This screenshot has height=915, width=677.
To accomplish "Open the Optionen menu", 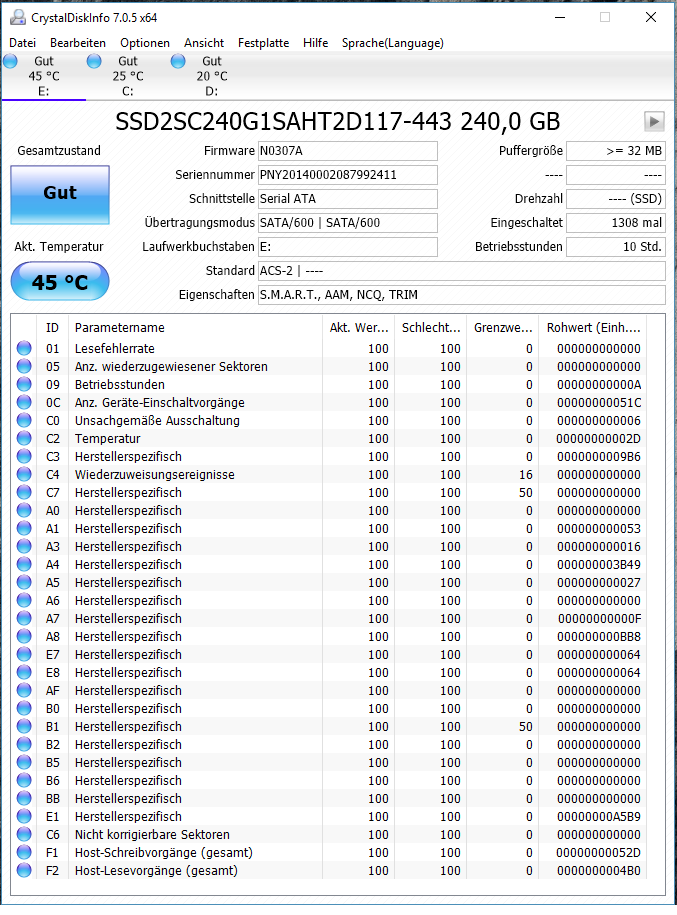I will [x=145, y=43].
